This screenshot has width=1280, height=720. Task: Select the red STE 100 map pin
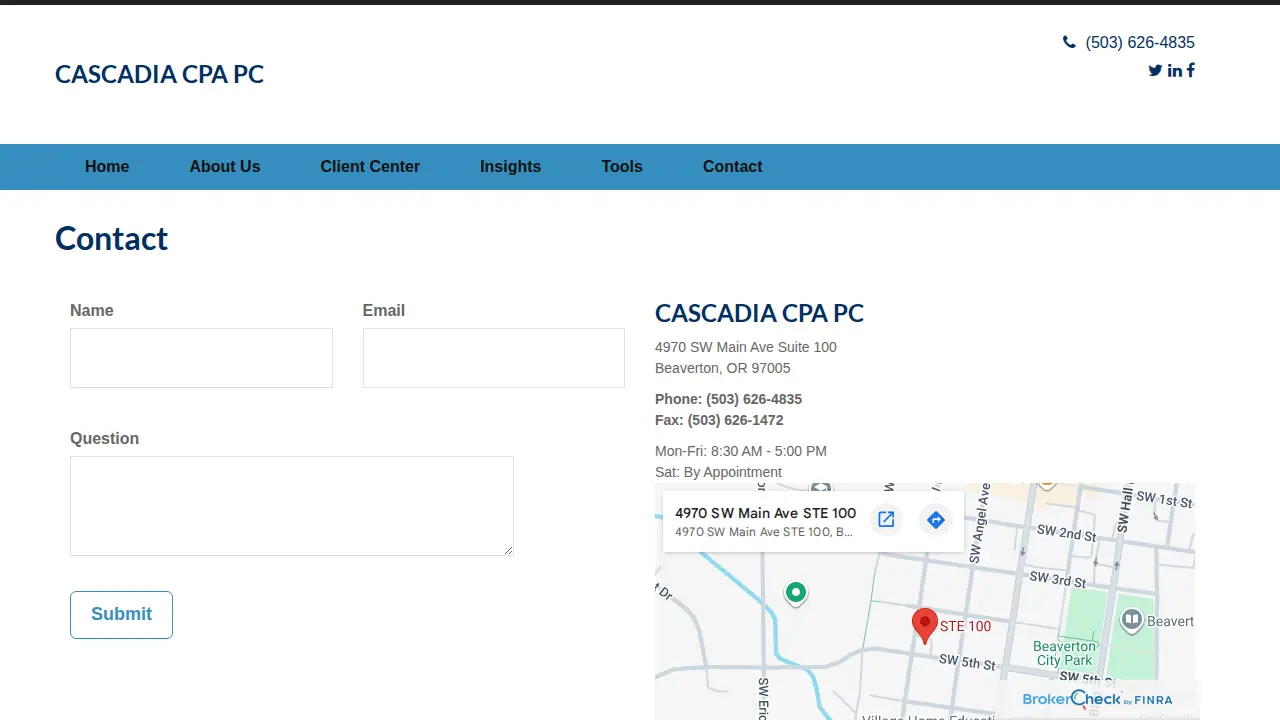925,626
